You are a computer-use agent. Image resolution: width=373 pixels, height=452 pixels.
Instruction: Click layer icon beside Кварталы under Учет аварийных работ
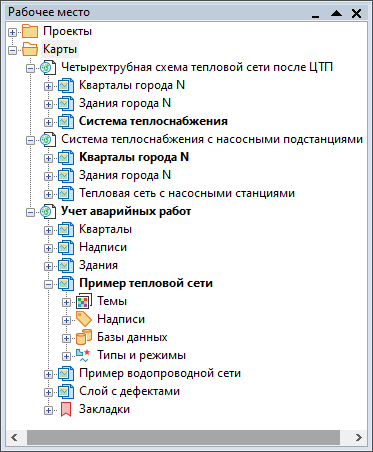click(66, 229)
